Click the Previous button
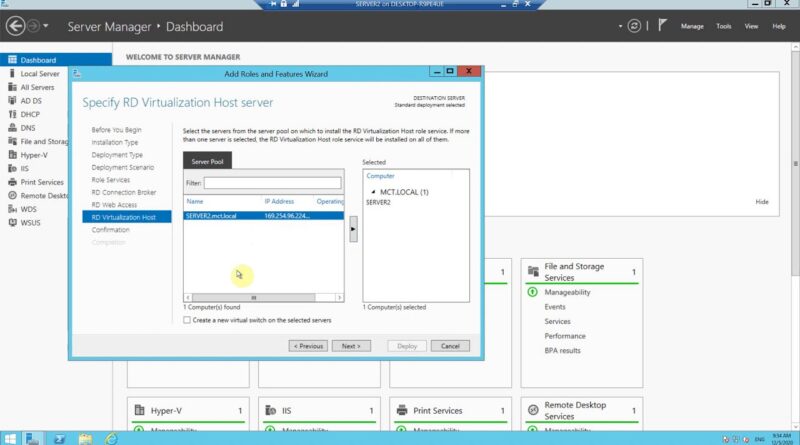 (308, 346)
